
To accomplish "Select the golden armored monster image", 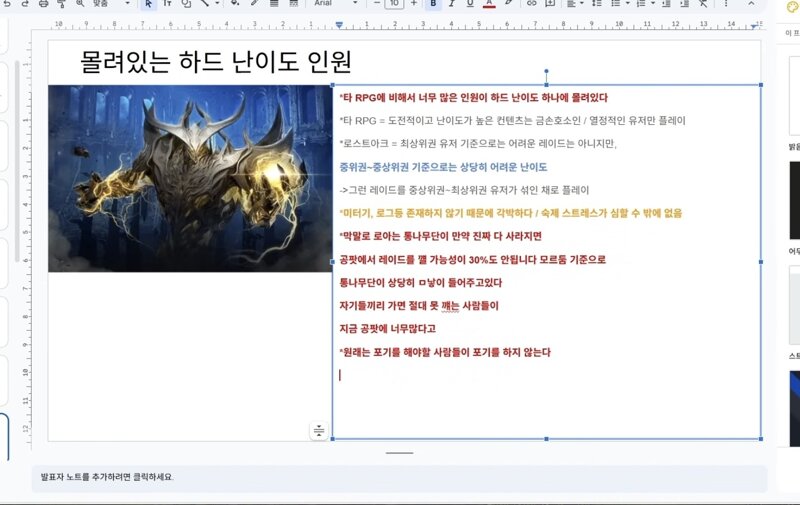I will click(190, 179).
